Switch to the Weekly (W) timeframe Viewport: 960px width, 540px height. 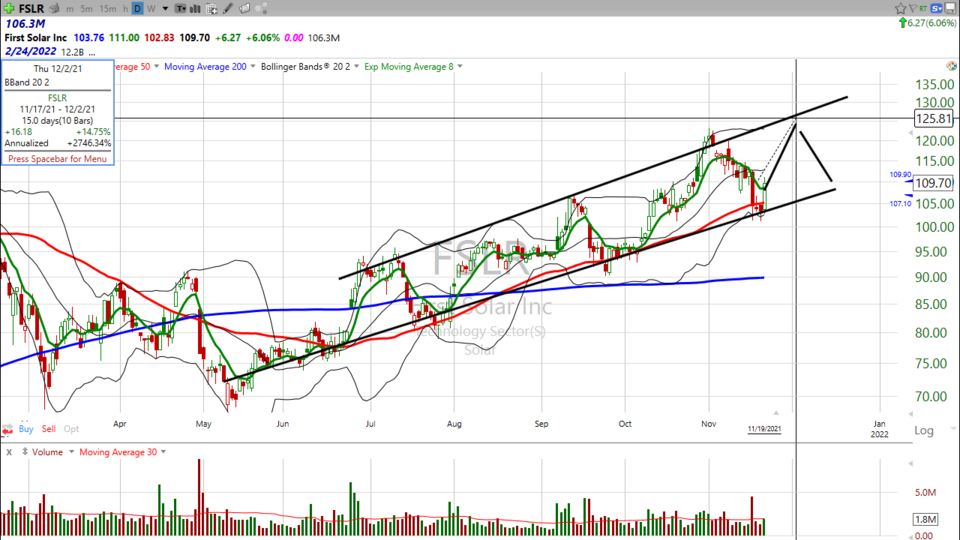(x=151, y=9)
